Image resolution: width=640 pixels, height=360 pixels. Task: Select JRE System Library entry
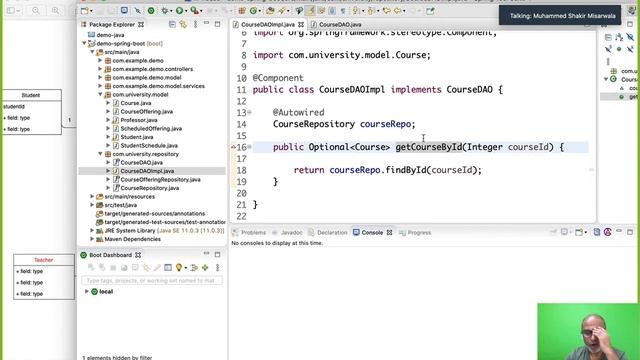point(164,231)
